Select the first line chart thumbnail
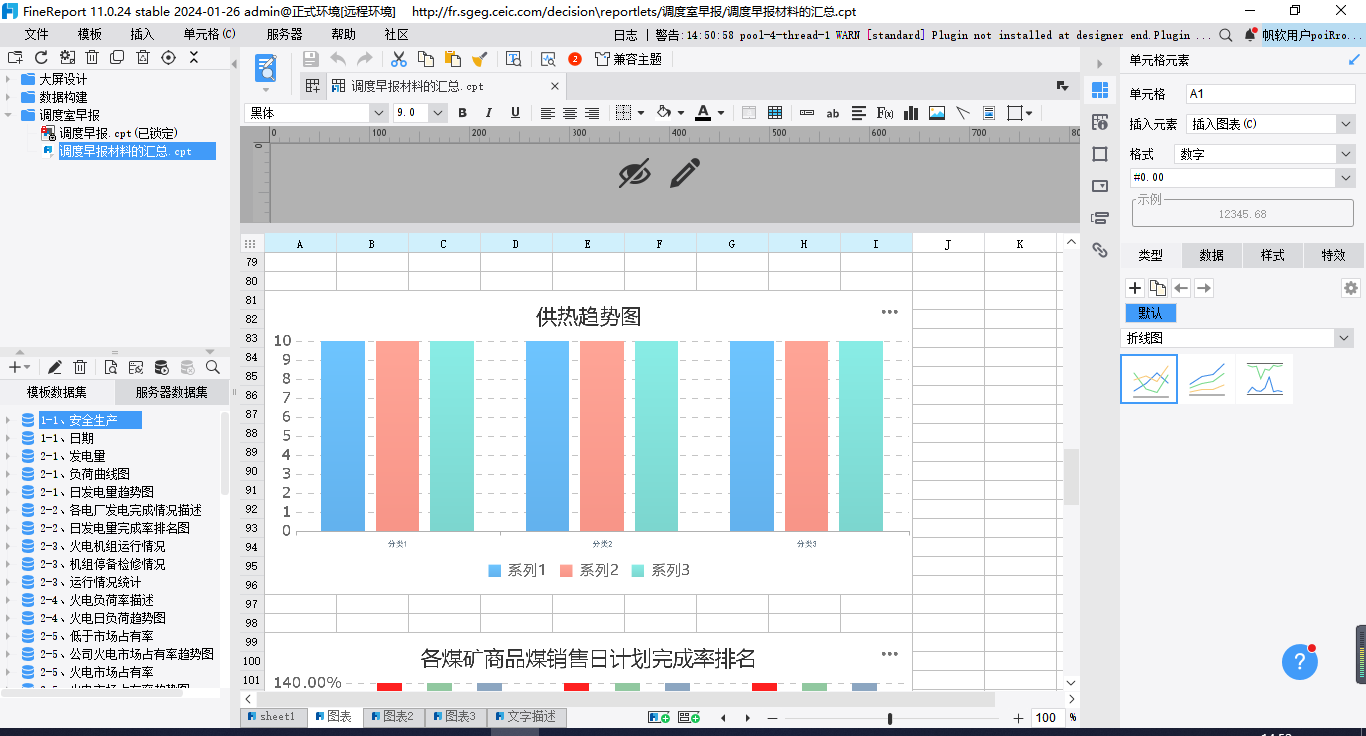Viewport: 1366px width, 736px height. tap(1149, 379)
